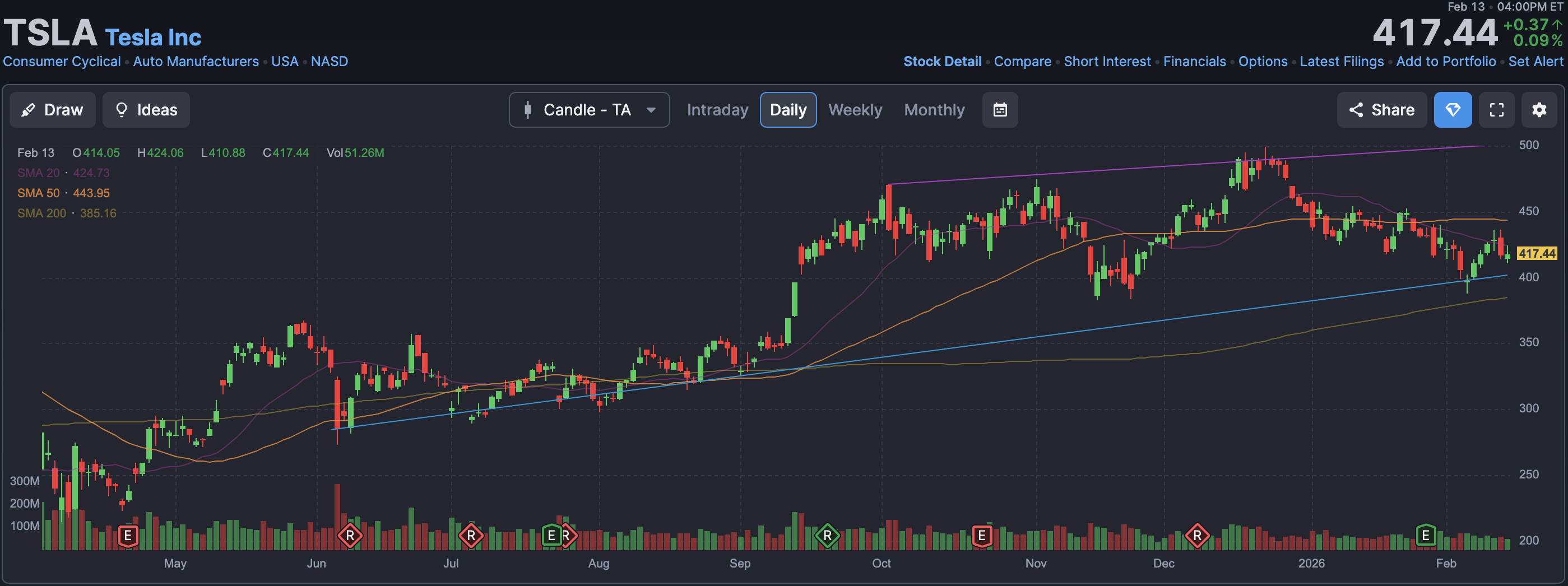The width and height of the screenshot is (1568, 586).
Task: Enter fullscreen chart mode
Action: click(x=1497, y=110)
